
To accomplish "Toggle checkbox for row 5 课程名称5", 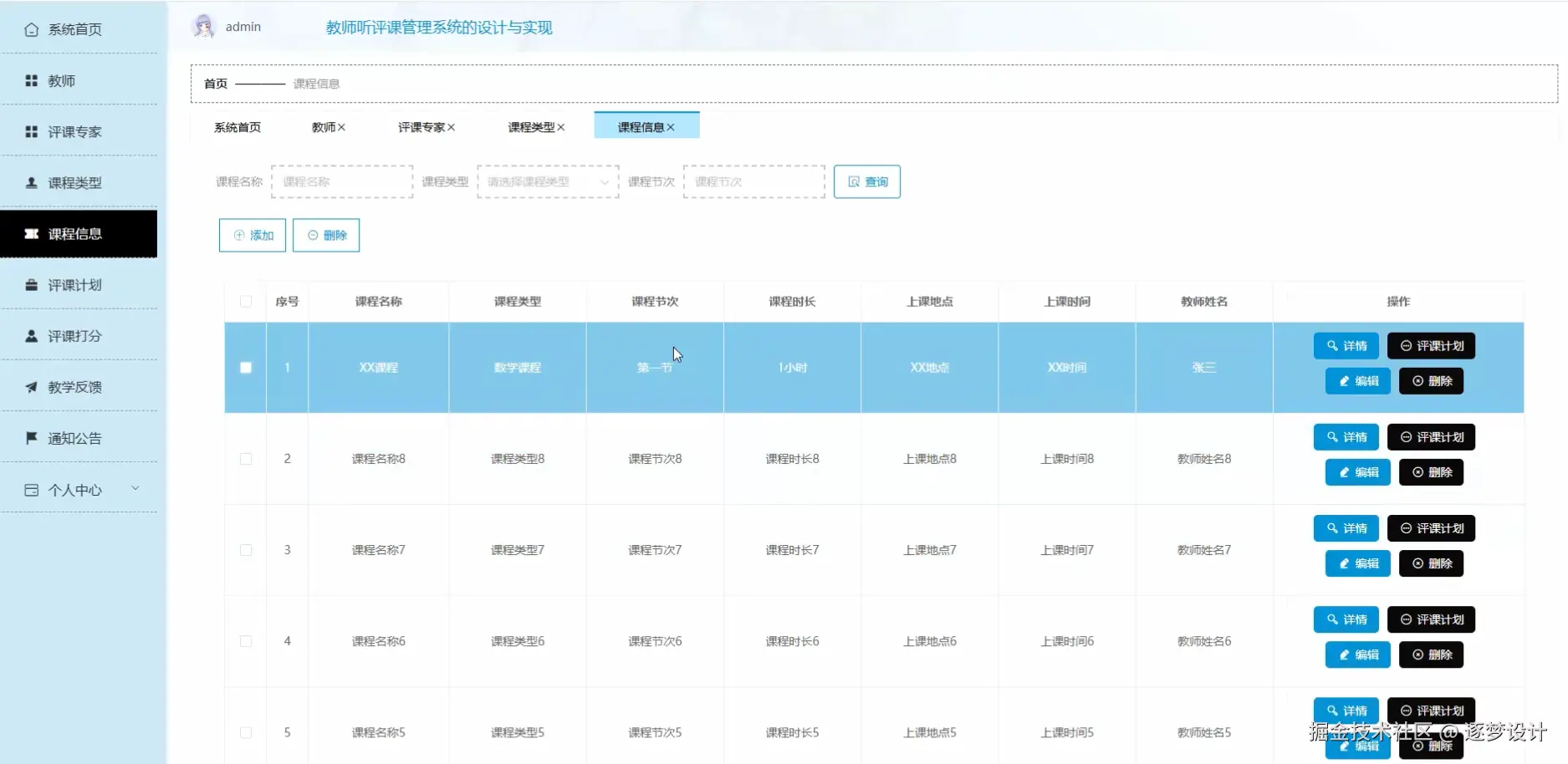I will tap(246, 732).
